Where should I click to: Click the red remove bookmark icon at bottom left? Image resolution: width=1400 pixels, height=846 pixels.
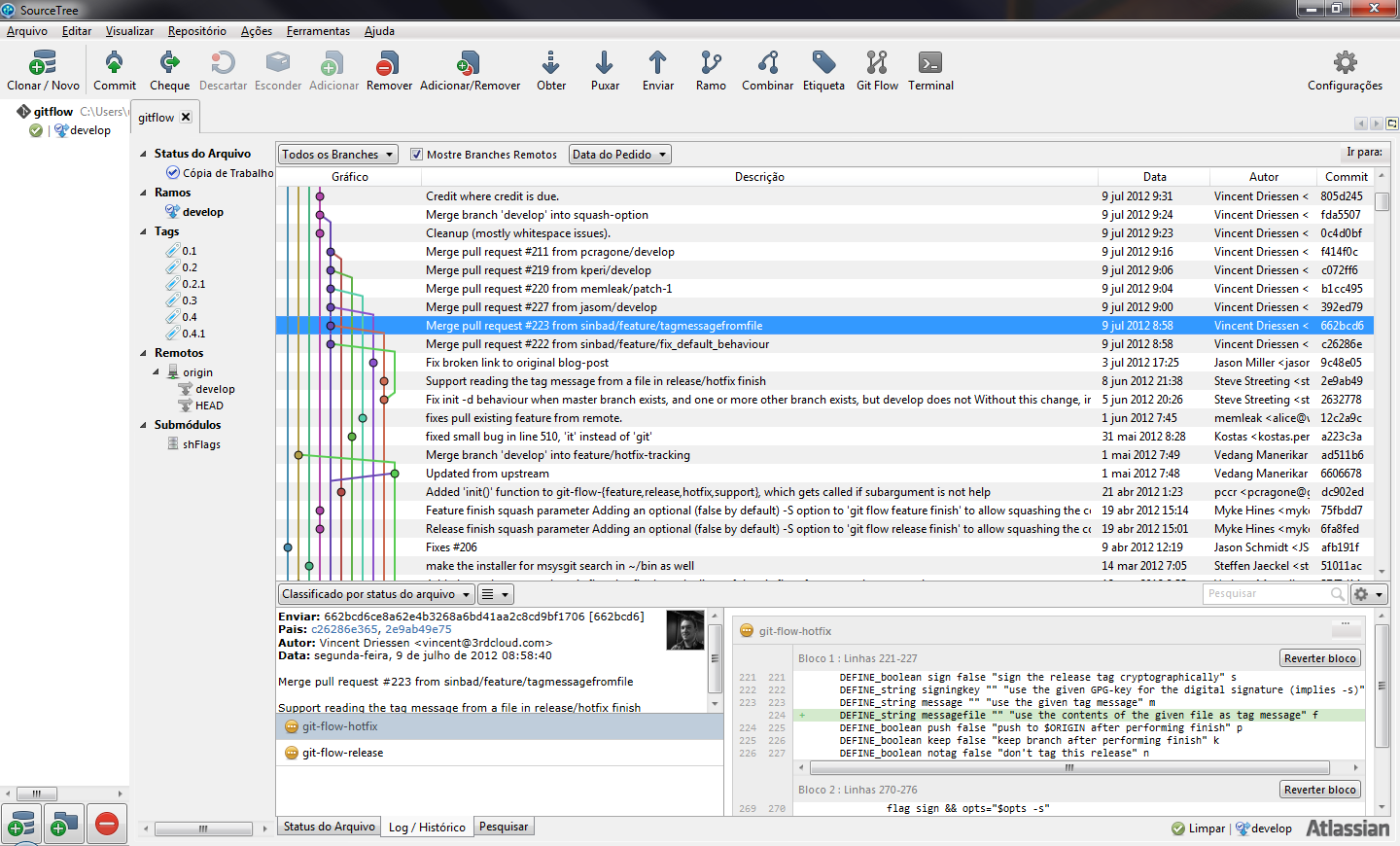(107, 825)
